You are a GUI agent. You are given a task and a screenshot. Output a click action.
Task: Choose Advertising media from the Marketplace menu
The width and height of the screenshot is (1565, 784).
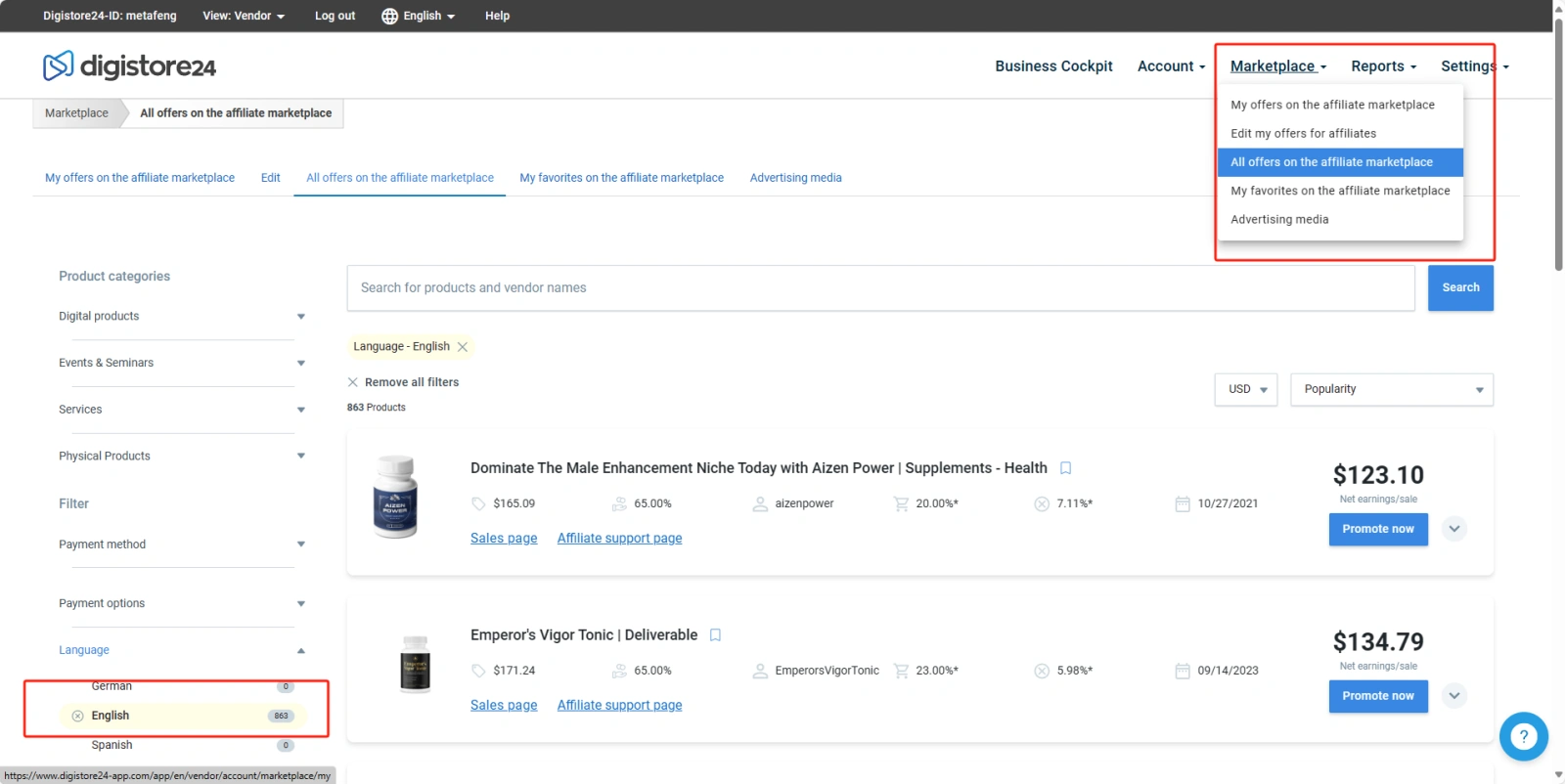[1279, 219]
